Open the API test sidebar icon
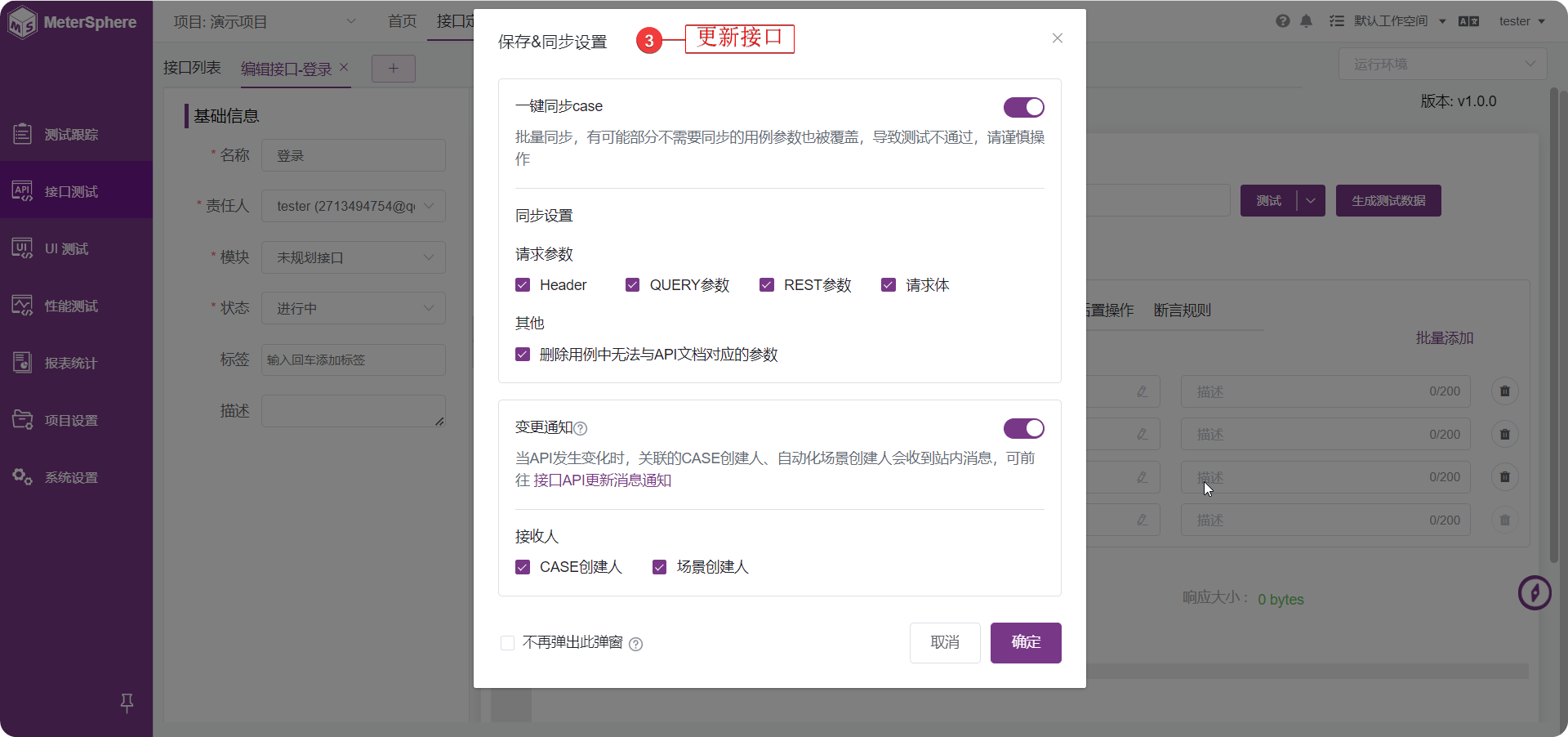The image size is (1568, 737). (22, 190)
